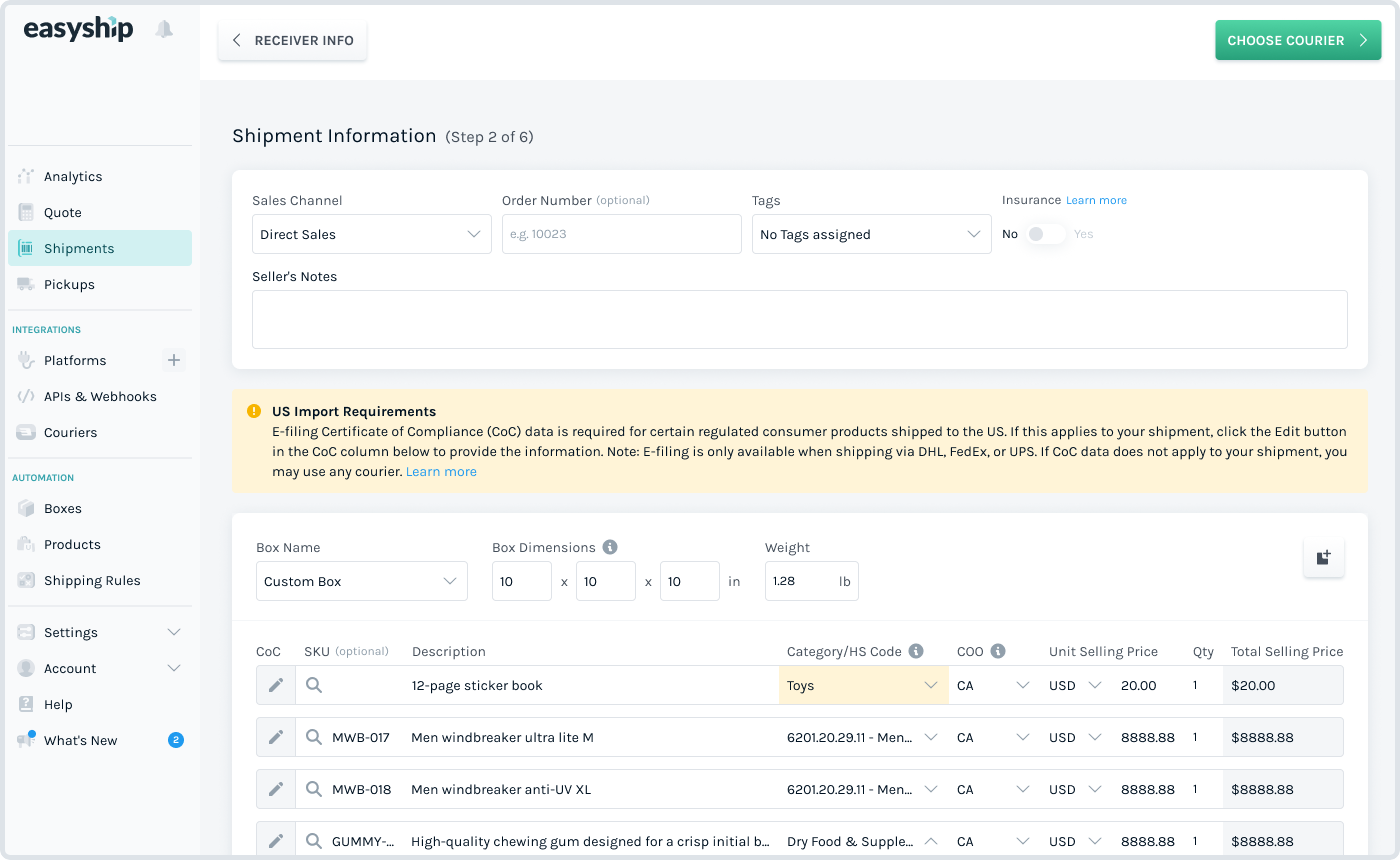
Task: Click the Pickups truck icon
Action: 26,284
